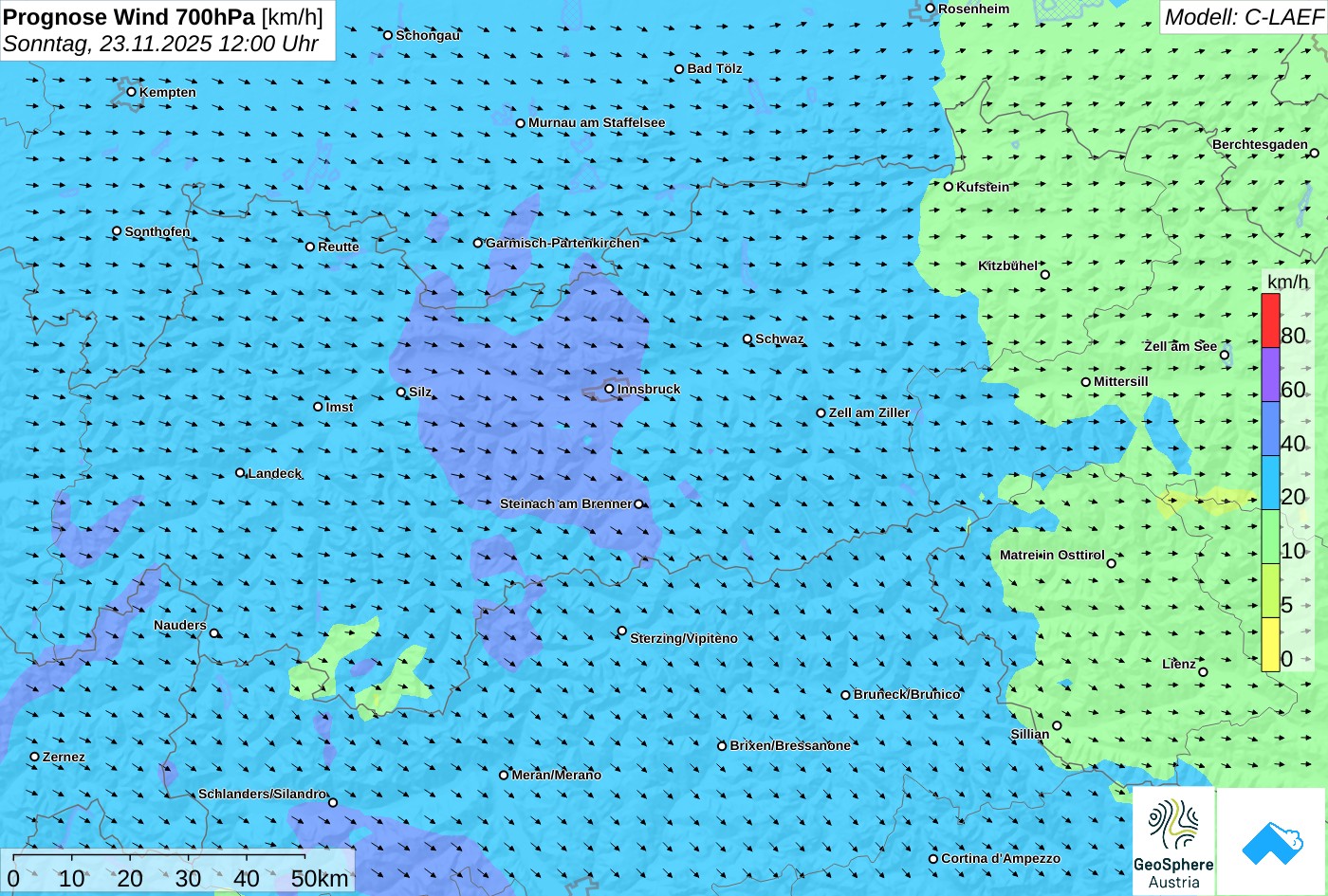Click the Meran/Merano marker
Viewport: 1328px width, 896px height.
coord(504,775)
